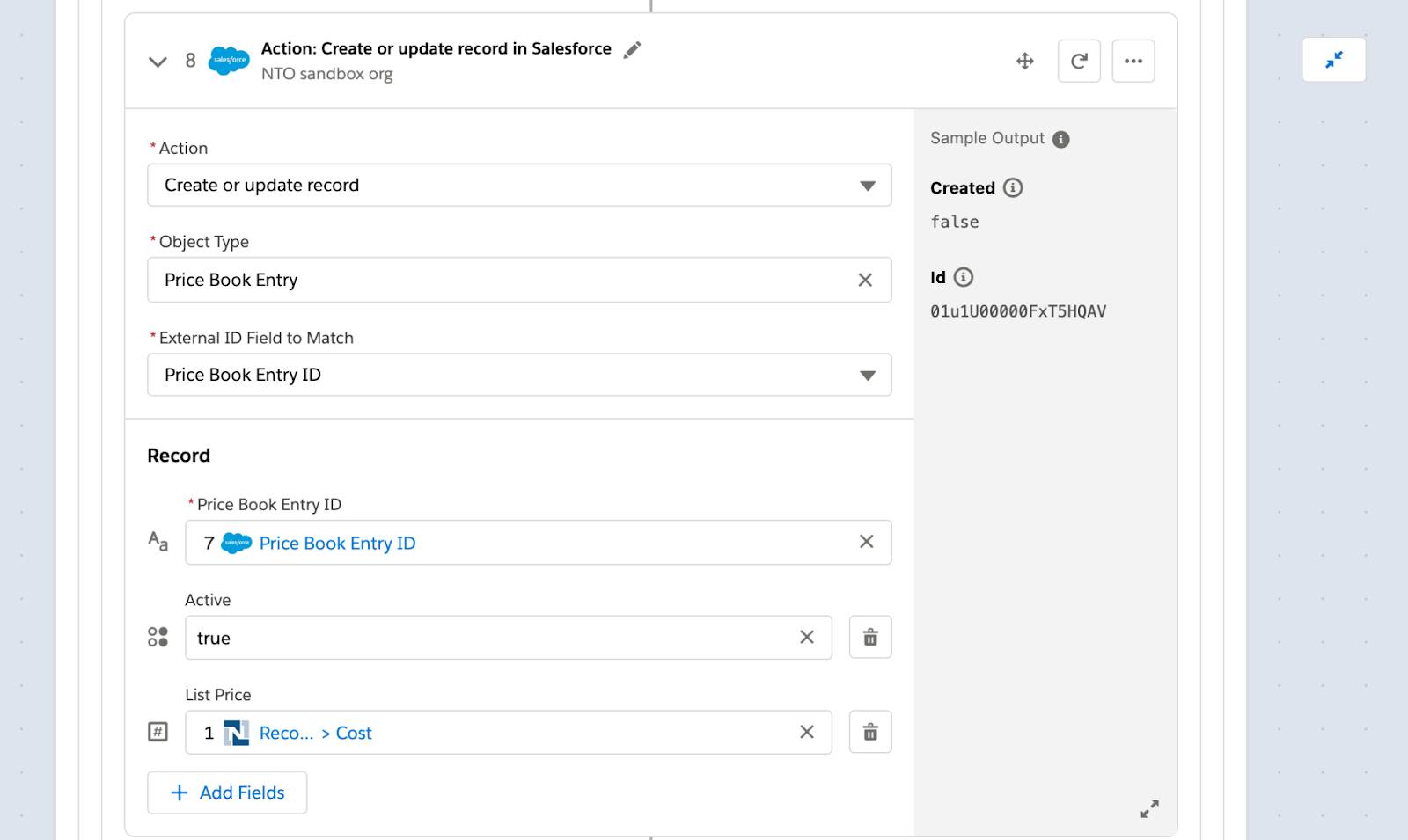This screenshot has width=1408, height=840.
Task: Delete the Active field with trash icon
Action: 870,638
